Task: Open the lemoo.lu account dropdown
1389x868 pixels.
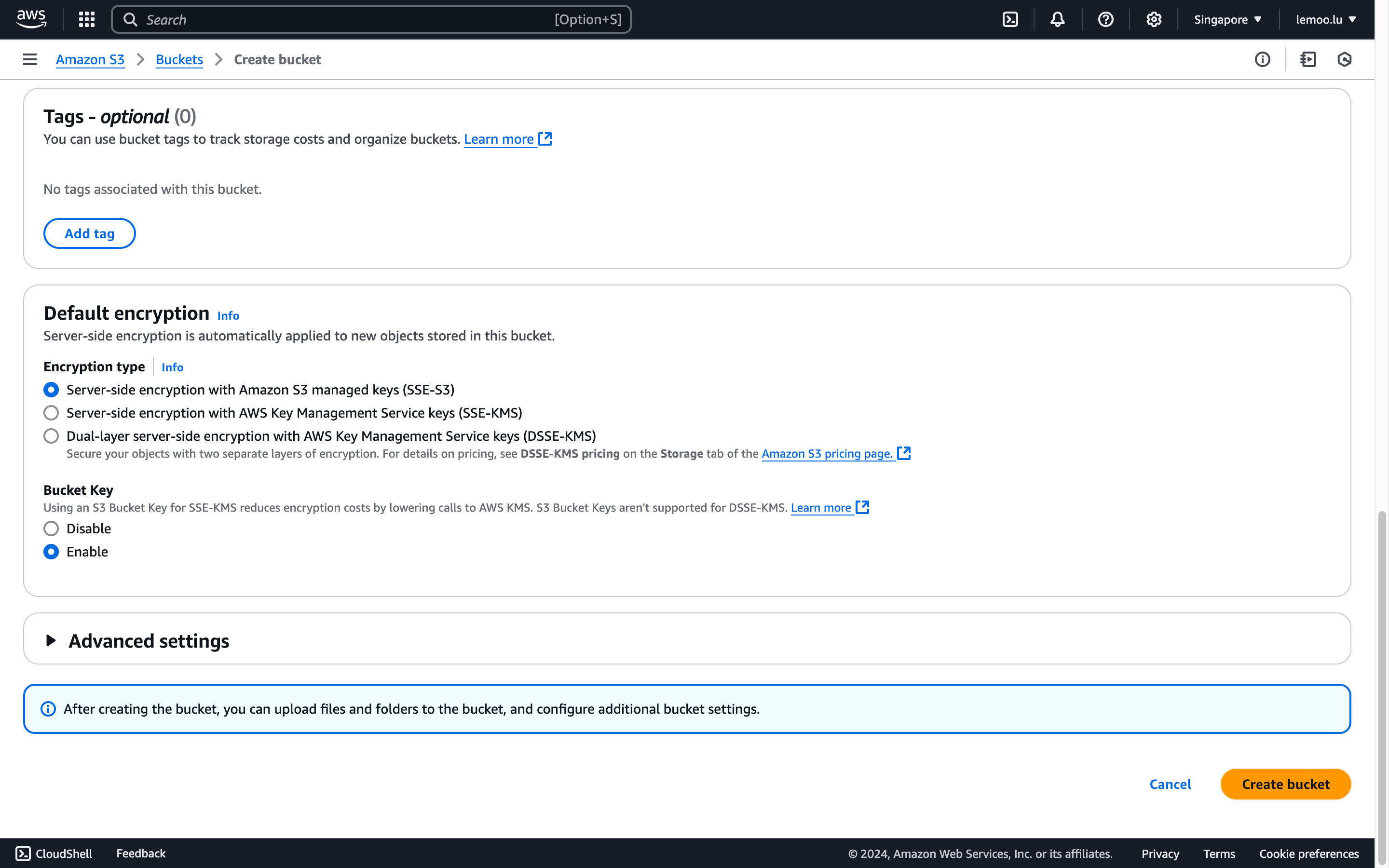Action: pos(1325,19)
